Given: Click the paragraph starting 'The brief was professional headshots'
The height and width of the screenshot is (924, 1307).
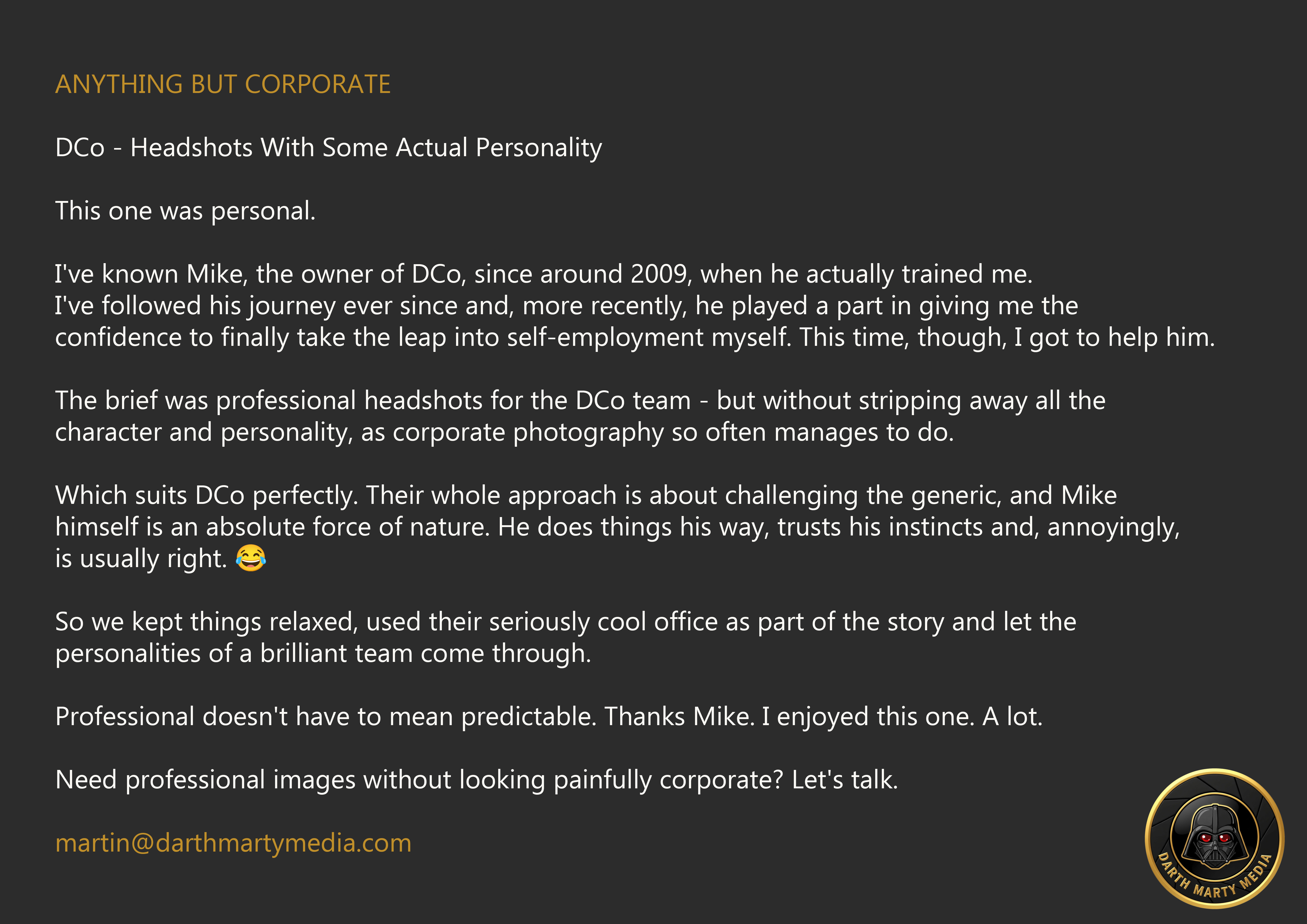Looking at the screenshot, I should [580, 416].
